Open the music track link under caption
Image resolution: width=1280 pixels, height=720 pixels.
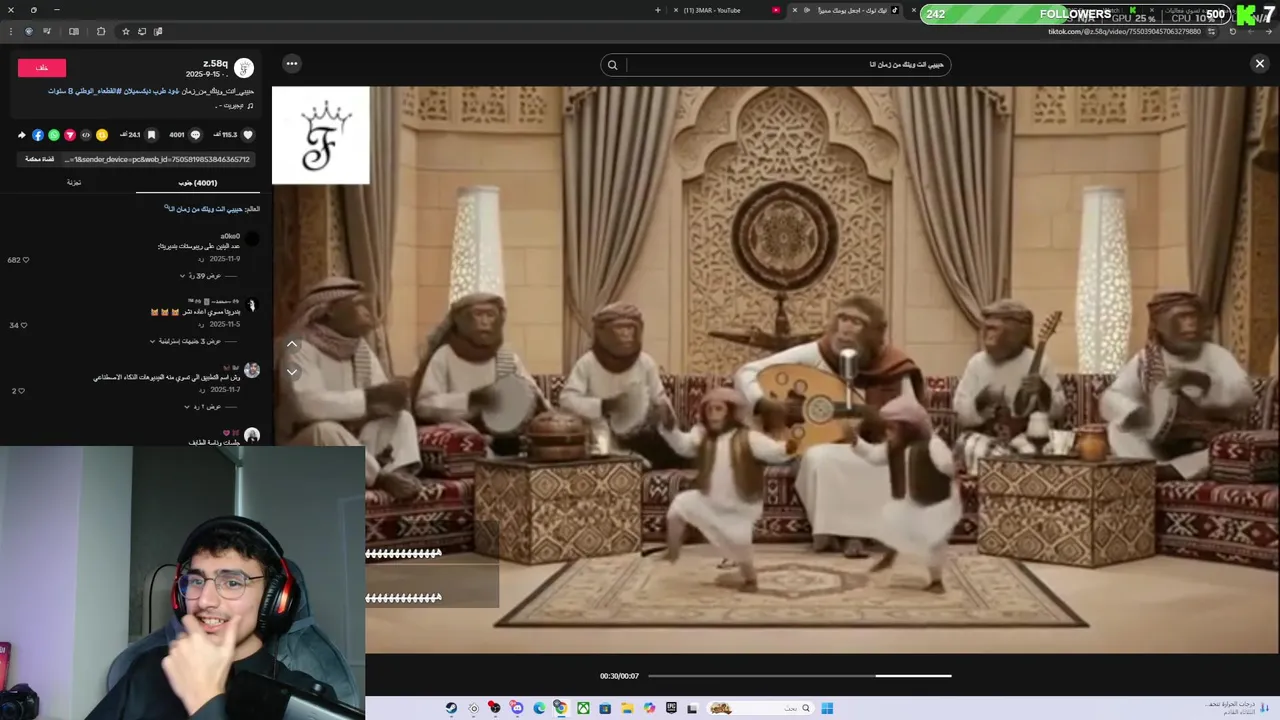click(x=234, y=105)
